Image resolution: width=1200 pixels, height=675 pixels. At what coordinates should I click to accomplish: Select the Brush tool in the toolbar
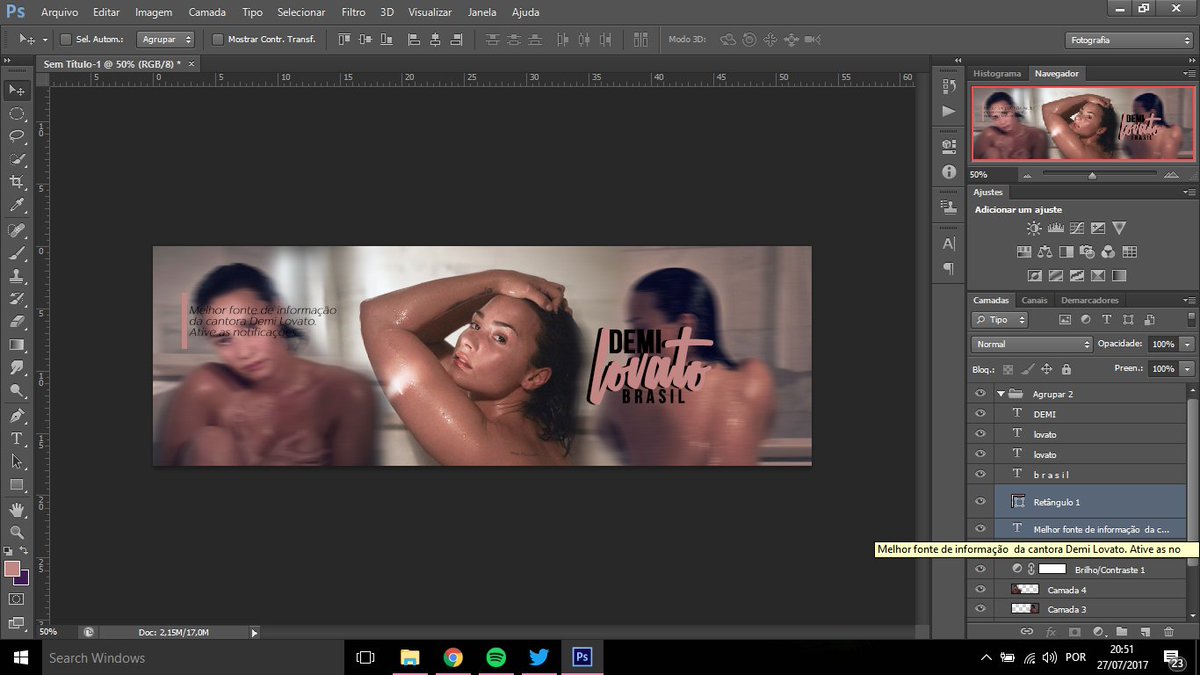pyautogui.click(x=16, y=252)
